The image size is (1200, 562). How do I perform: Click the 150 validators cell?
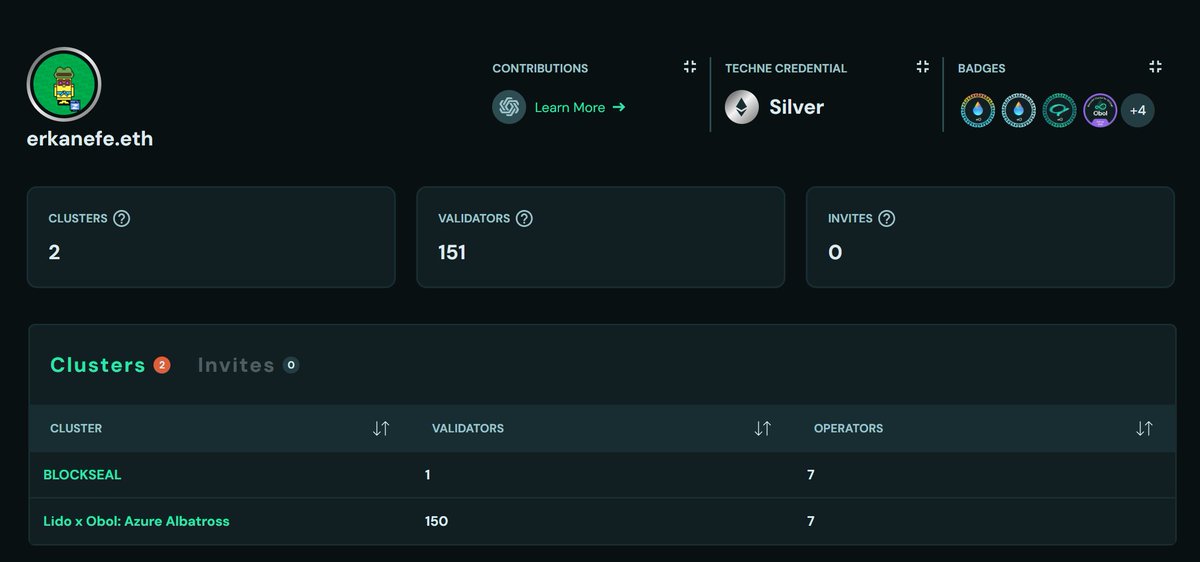click(436, 521)
